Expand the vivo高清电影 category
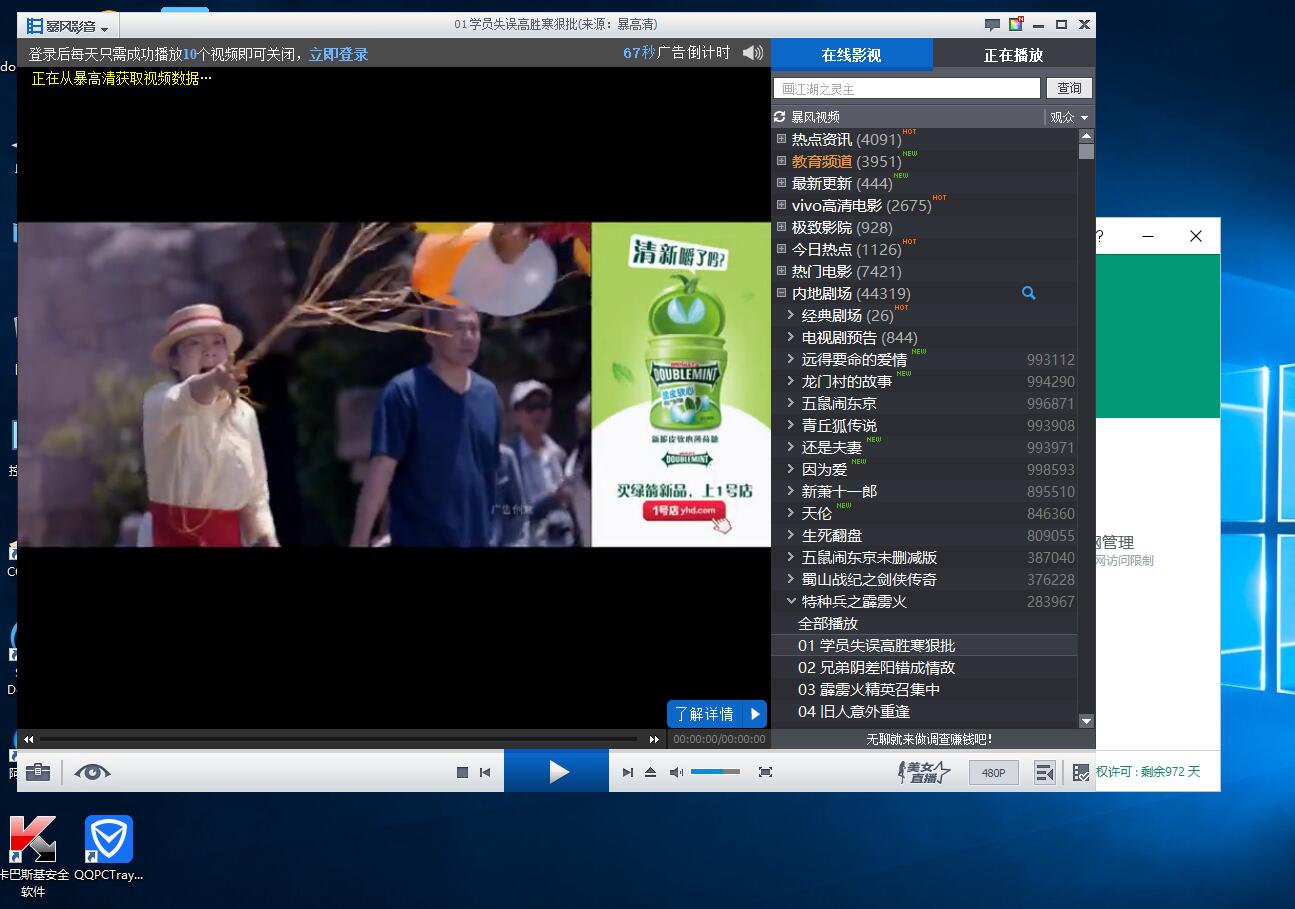 point(782,205)
